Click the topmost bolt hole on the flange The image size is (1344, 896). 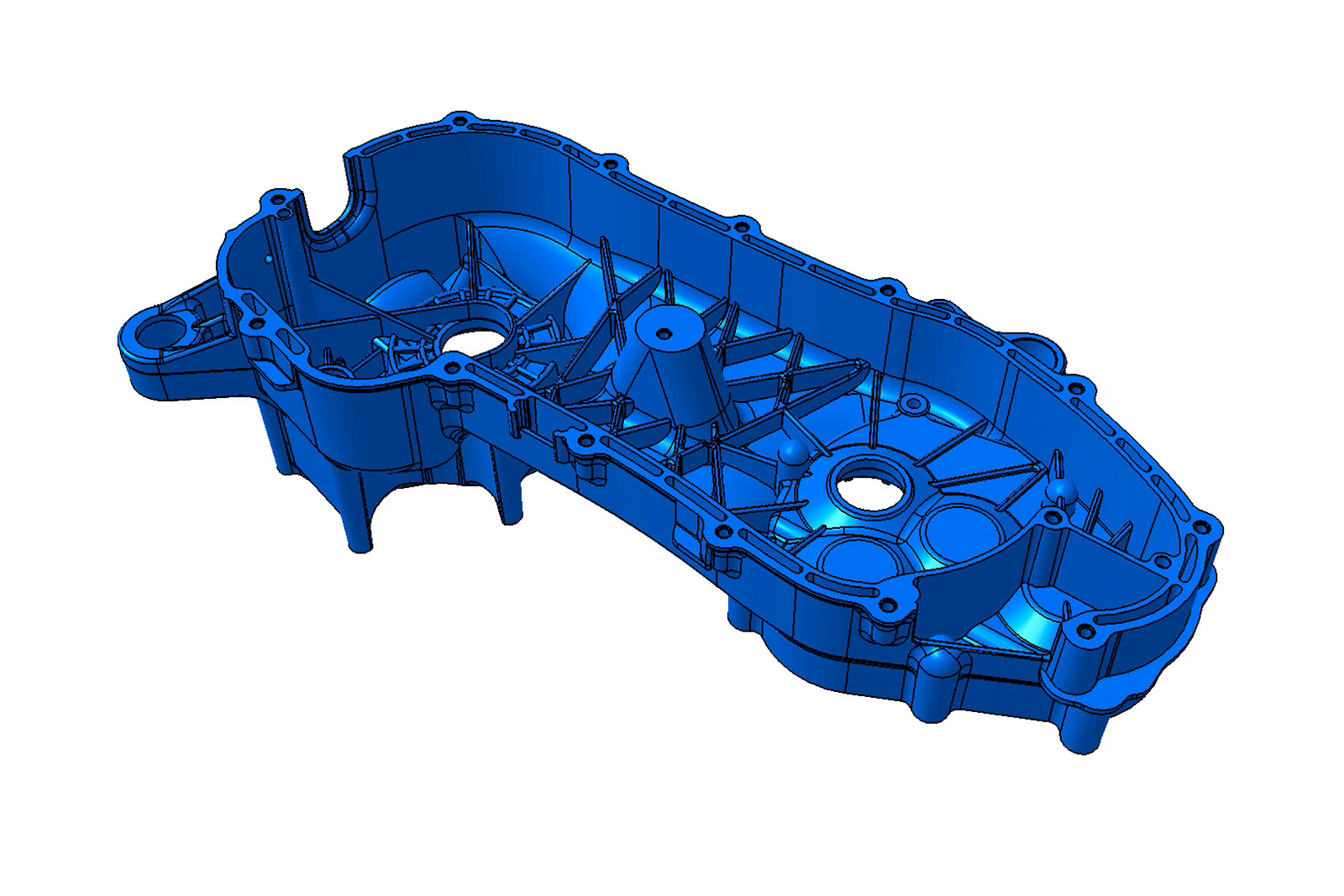pyautogui.click(x=459, y=122)
